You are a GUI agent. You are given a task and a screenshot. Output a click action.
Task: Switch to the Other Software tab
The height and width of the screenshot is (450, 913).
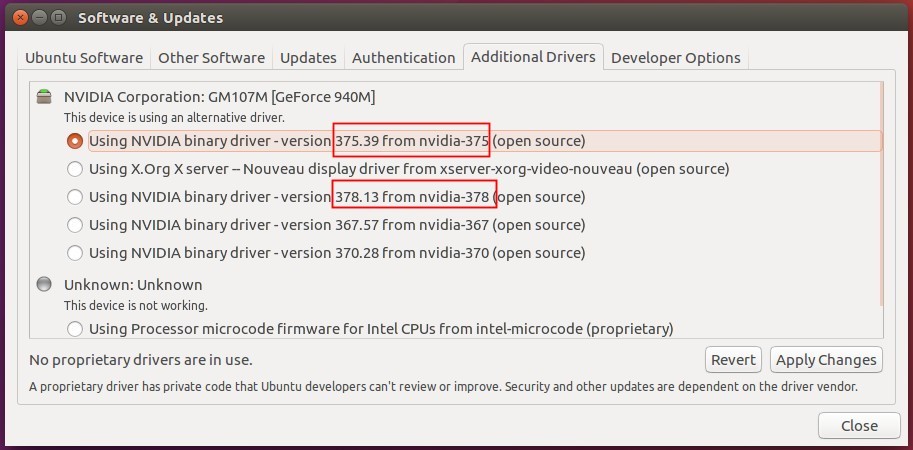(x=211, y=58)
